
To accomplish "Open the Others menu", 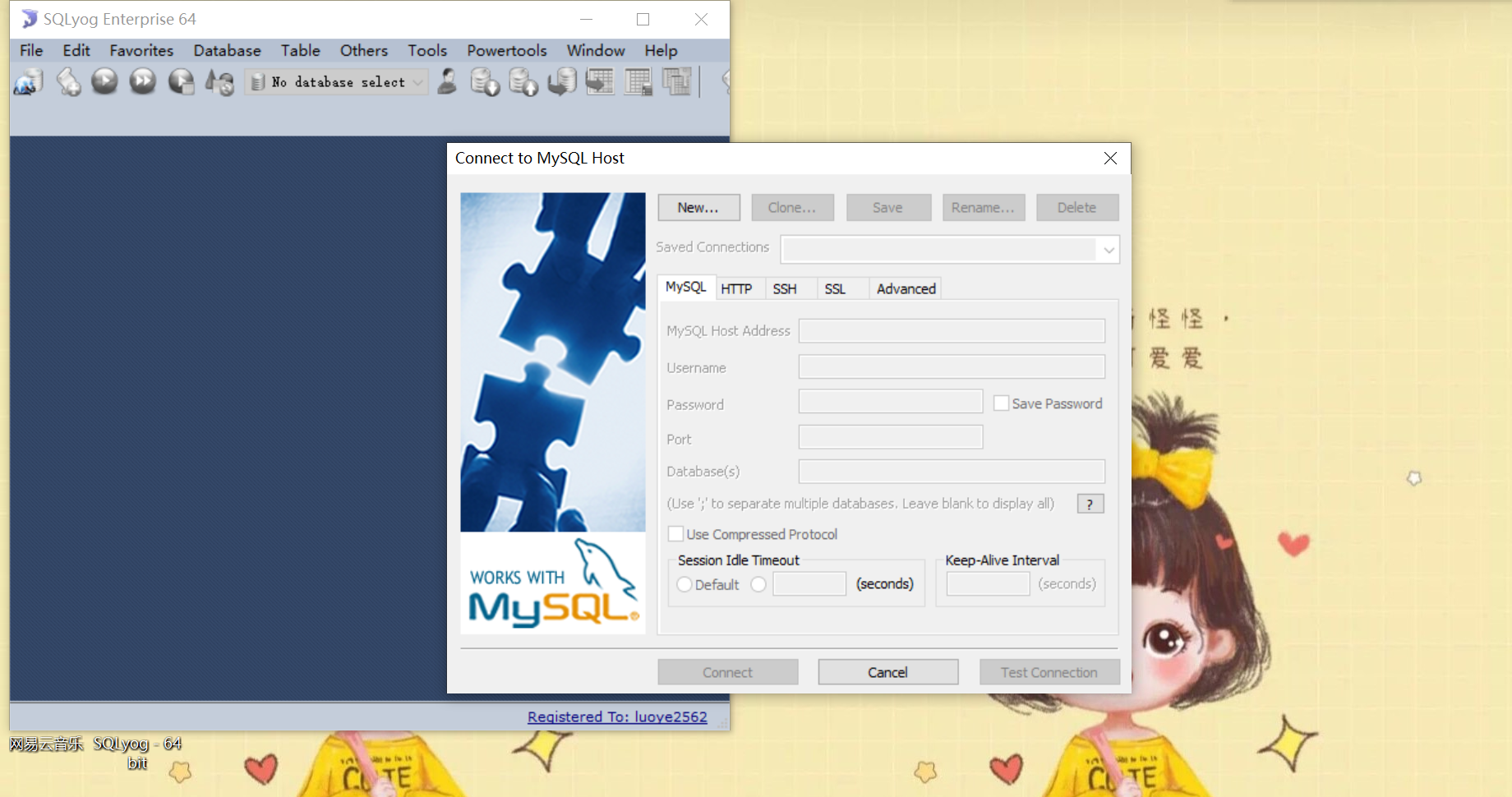I will point(363,50).
